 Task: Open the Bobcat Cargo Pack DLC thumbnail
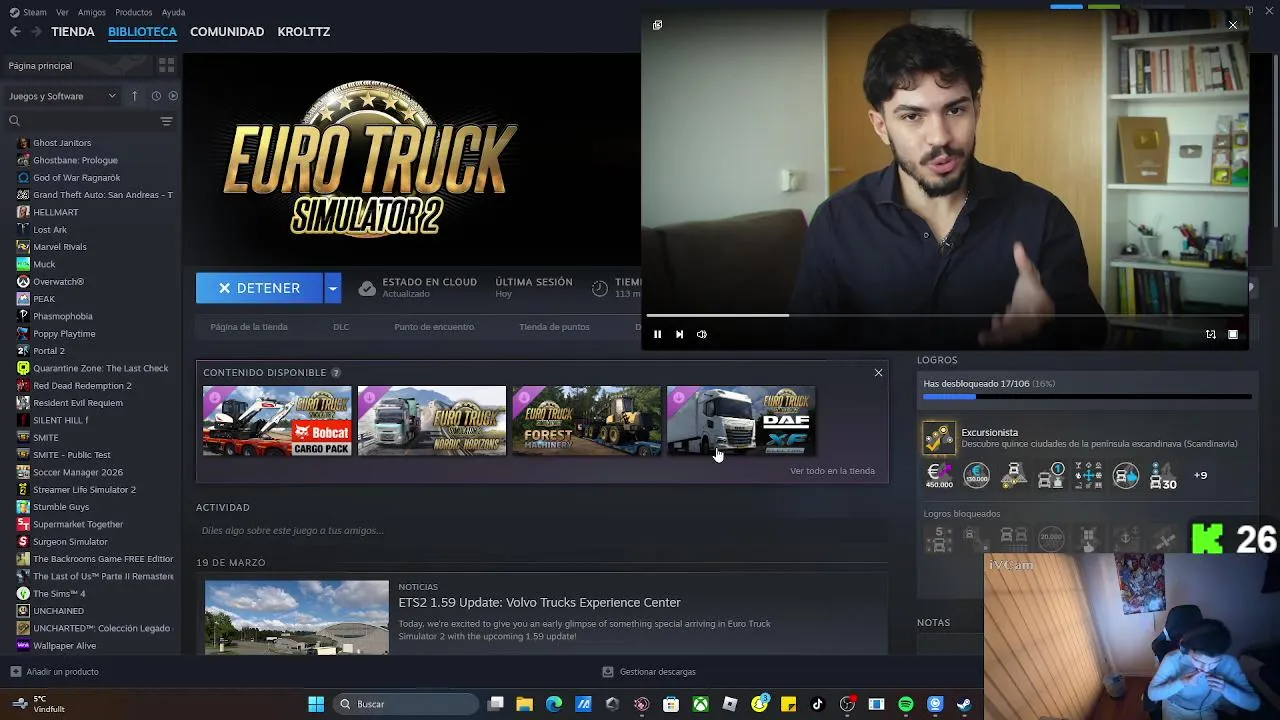tap(277, 421)
